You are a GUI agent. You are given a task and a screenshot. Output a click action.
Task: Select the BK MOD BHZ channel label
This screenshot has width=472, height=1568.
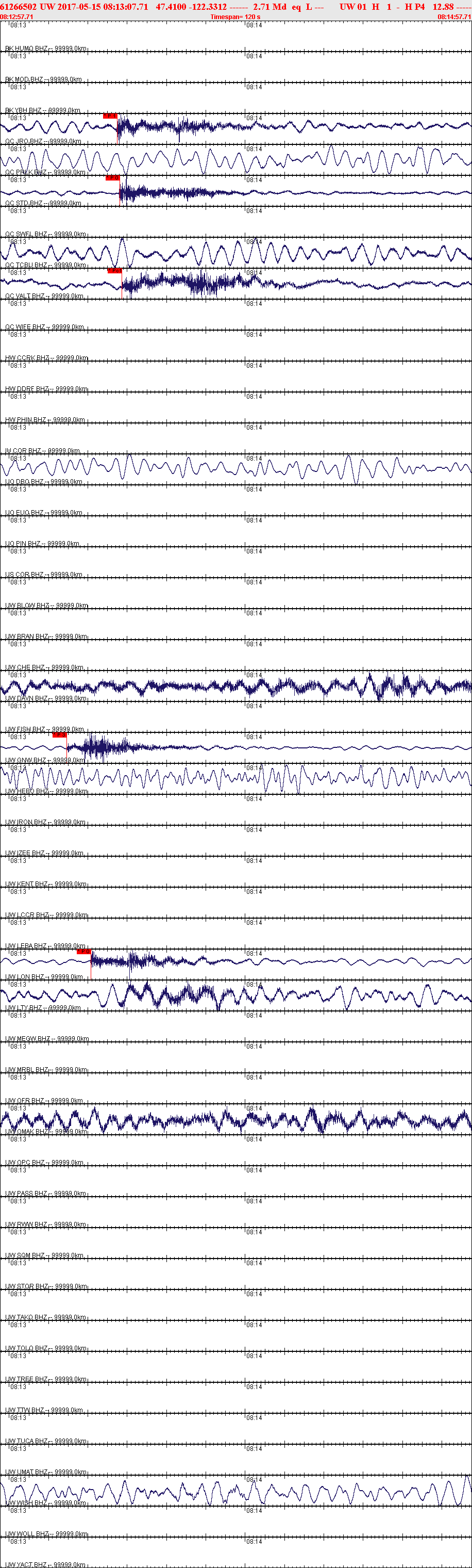click(x=43, y=79)
